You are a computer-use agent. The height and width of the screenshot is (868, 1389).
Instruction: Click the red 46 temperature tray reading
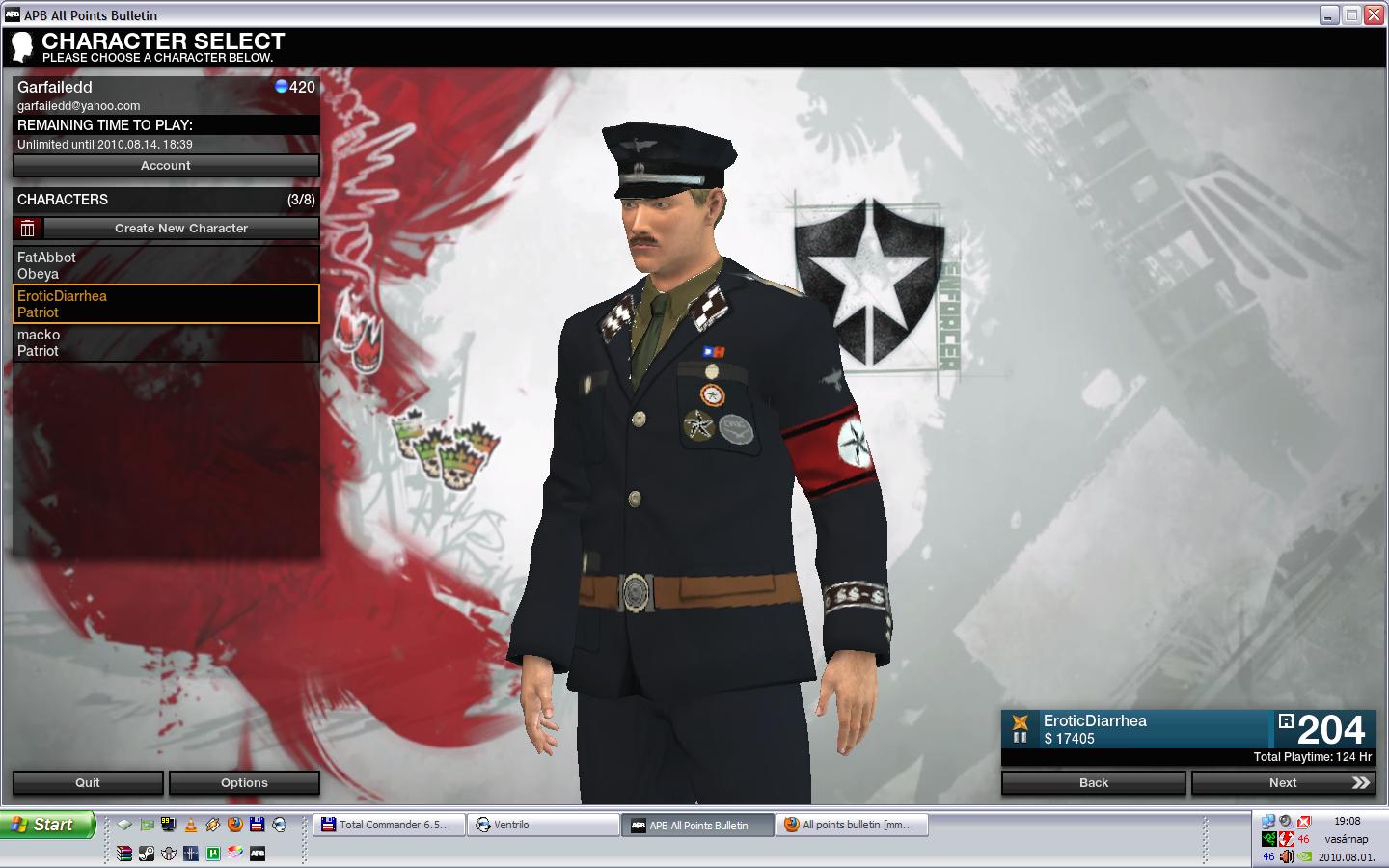coord(1304,839)
